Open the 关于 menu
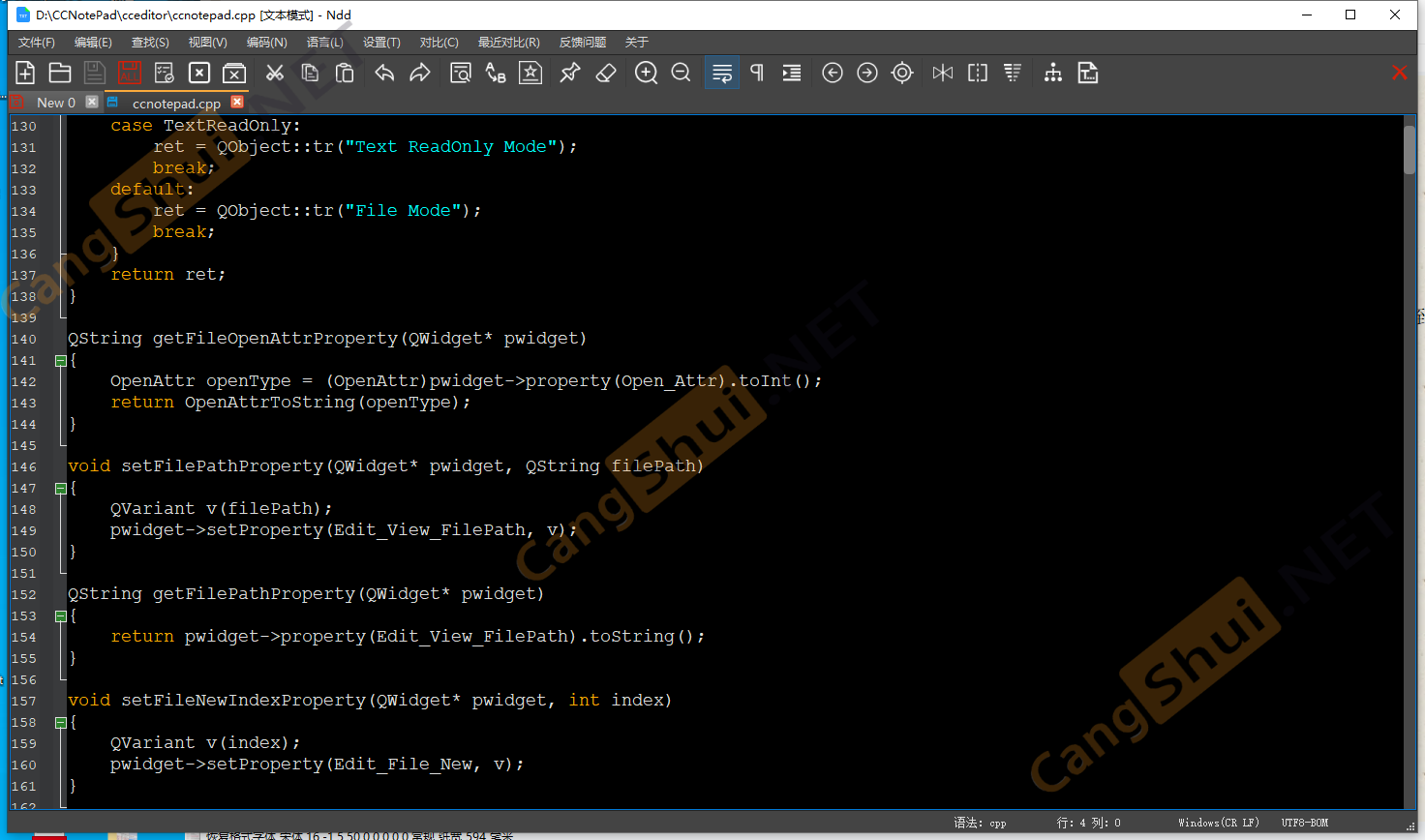Image resolution: width=1425 pixels, height=840 pixels. [636, 43]
